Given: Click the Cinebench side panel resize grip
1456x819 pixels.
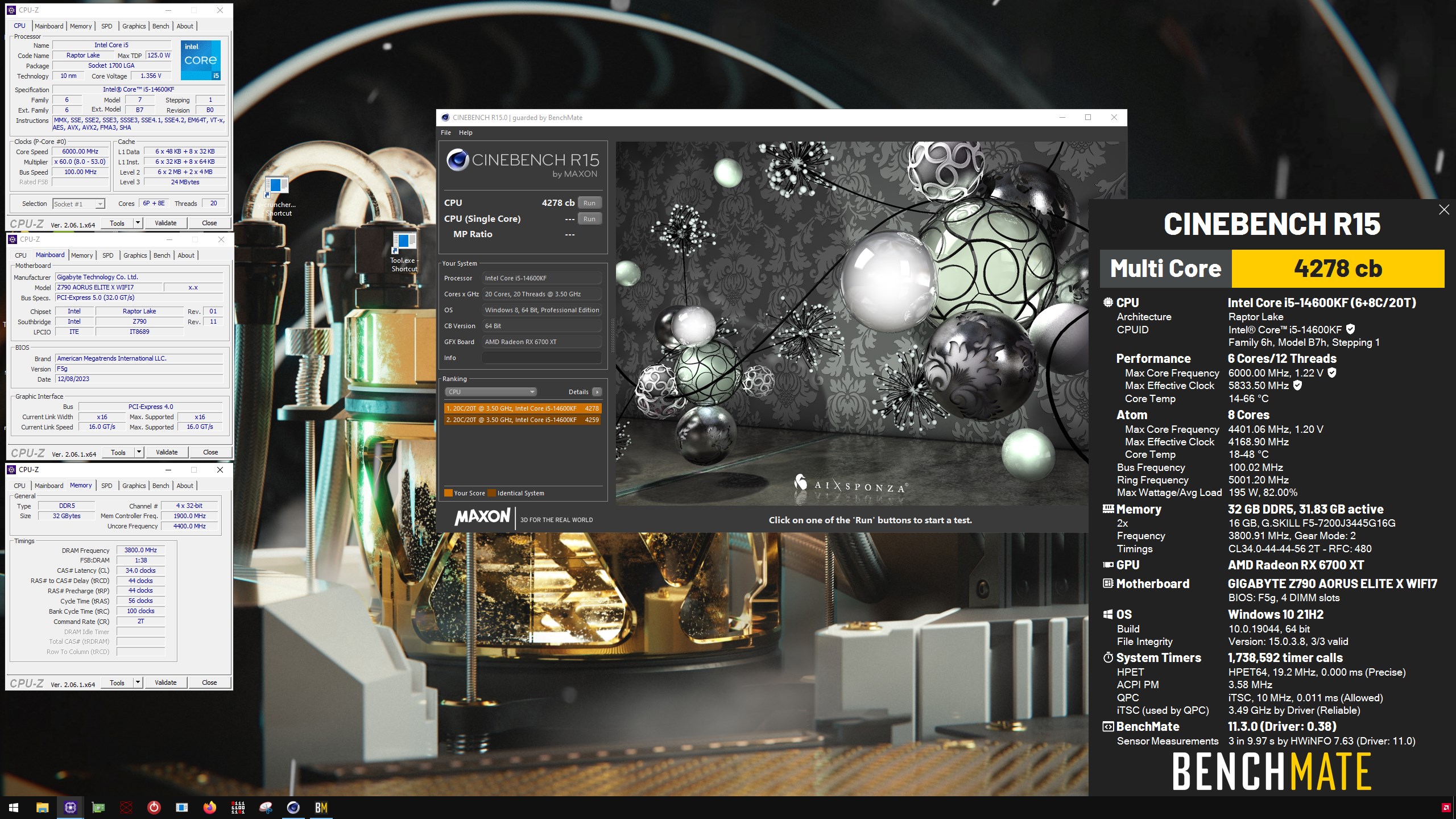Looking at the screenshot, I should 612,336.
